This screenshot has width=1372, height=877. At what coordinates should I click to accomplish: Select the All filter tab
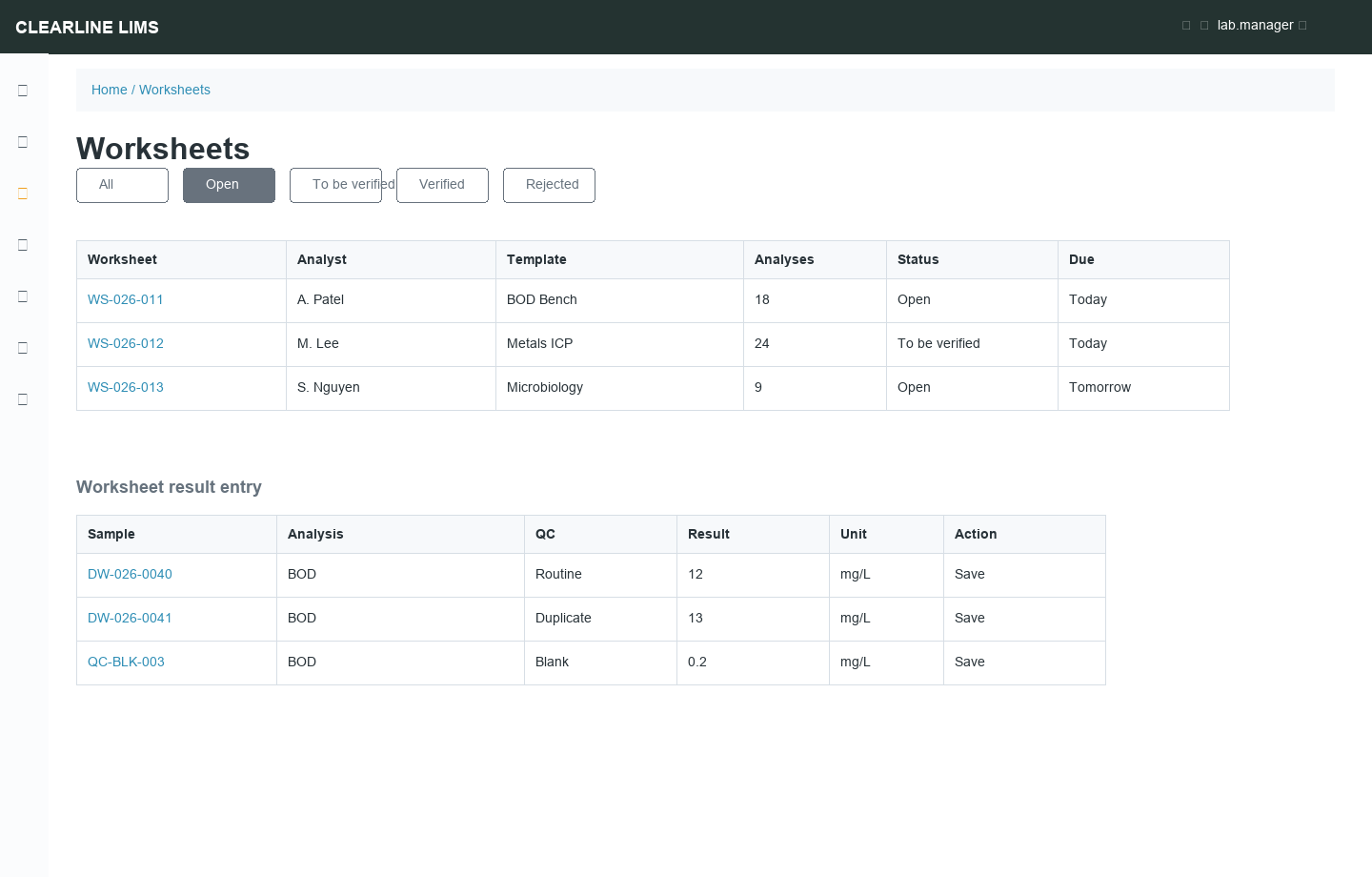tap(122, 185)
